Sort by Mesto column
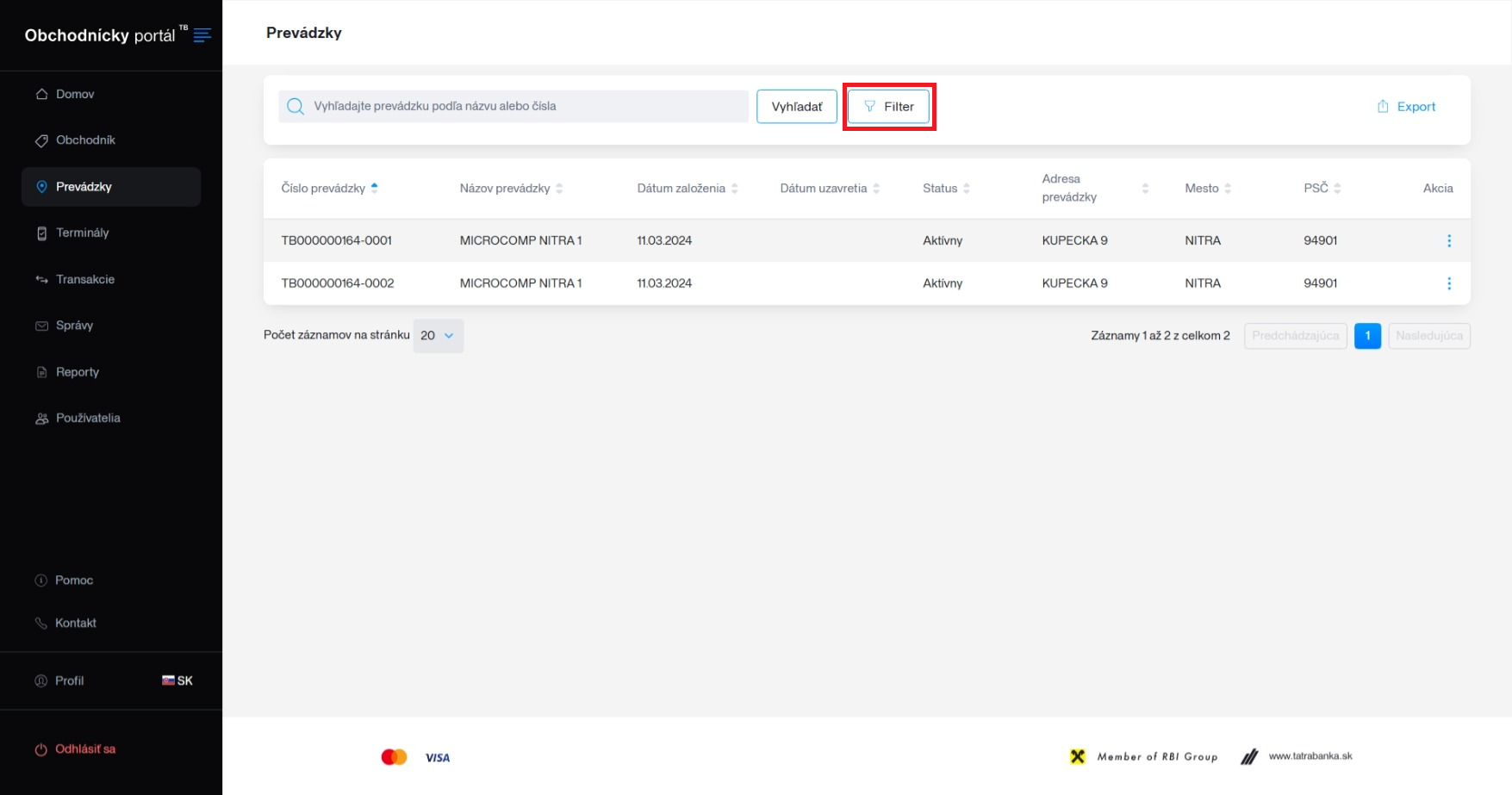The height and width of the screenshot is (795, 1512). (1228, 189)
